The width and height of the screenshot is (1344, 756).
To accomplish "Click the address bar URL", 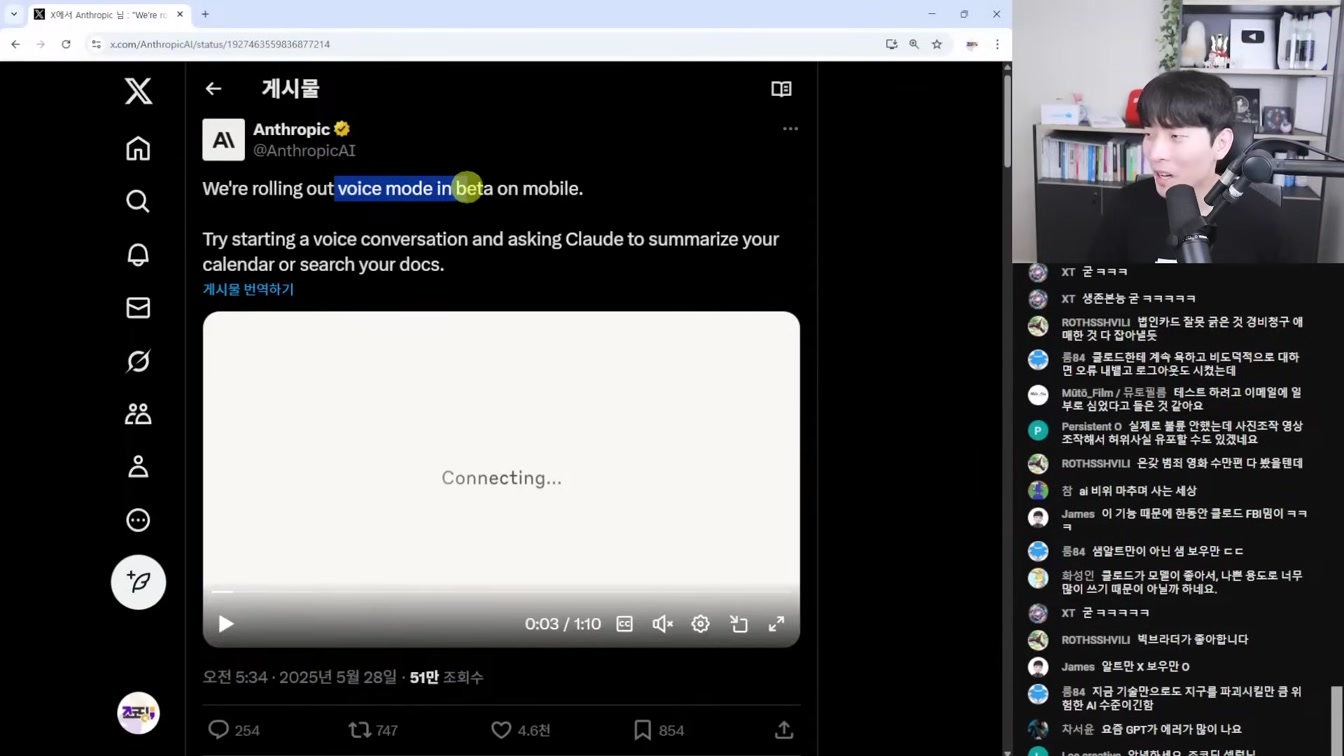I will pyautogui.click(x=220, y=44).
